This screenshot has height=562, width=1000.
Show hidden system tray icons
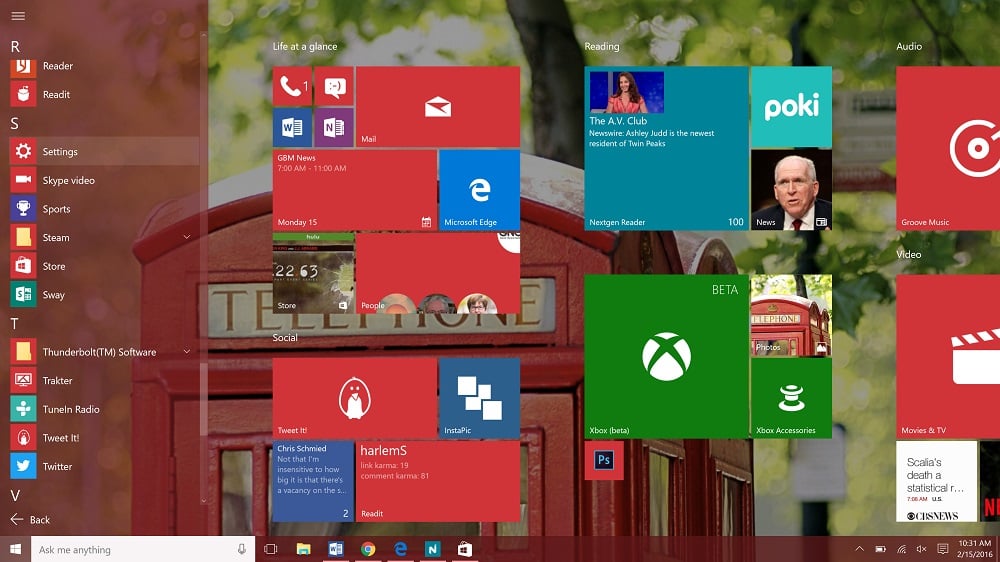click(x=859, y=549)
